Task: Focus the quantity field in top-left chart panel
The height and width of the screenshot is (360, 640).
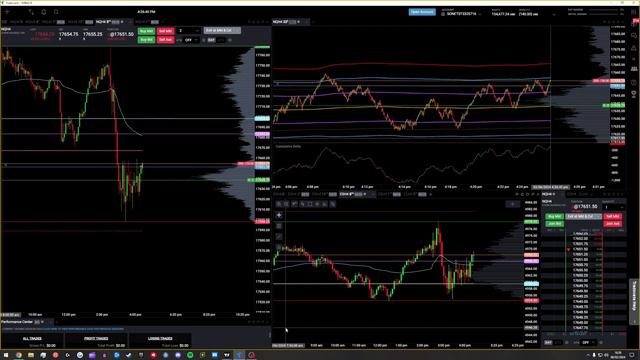Action: [189, 31]
